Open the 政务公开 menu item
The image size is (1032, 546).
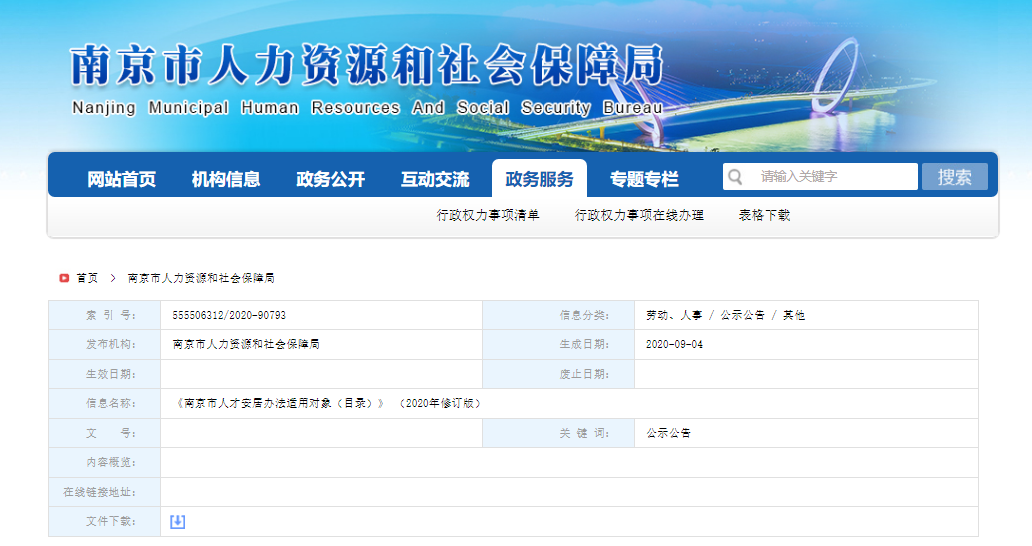point(330,179)
